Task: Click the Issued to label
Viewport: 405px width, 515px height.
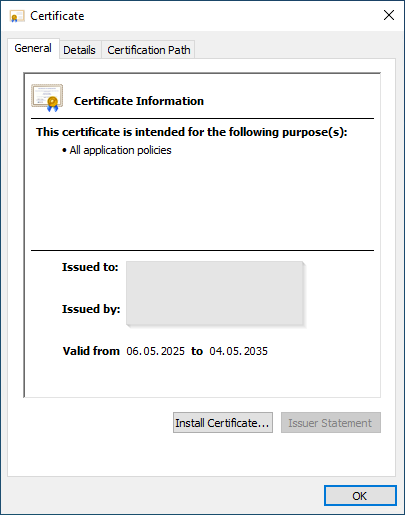Action: [x=90, y=267]
